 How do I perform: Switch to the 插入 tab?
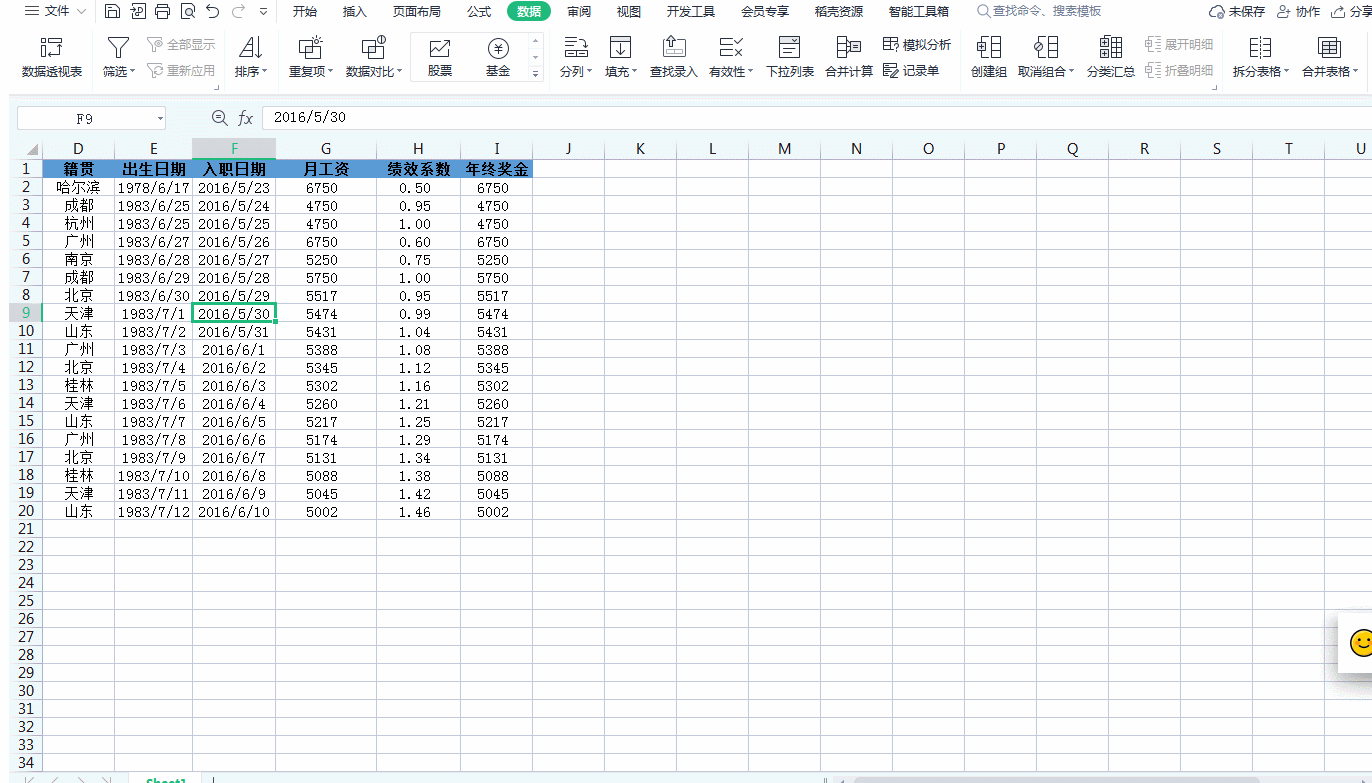pyautogui.click(x=354, y=12)
